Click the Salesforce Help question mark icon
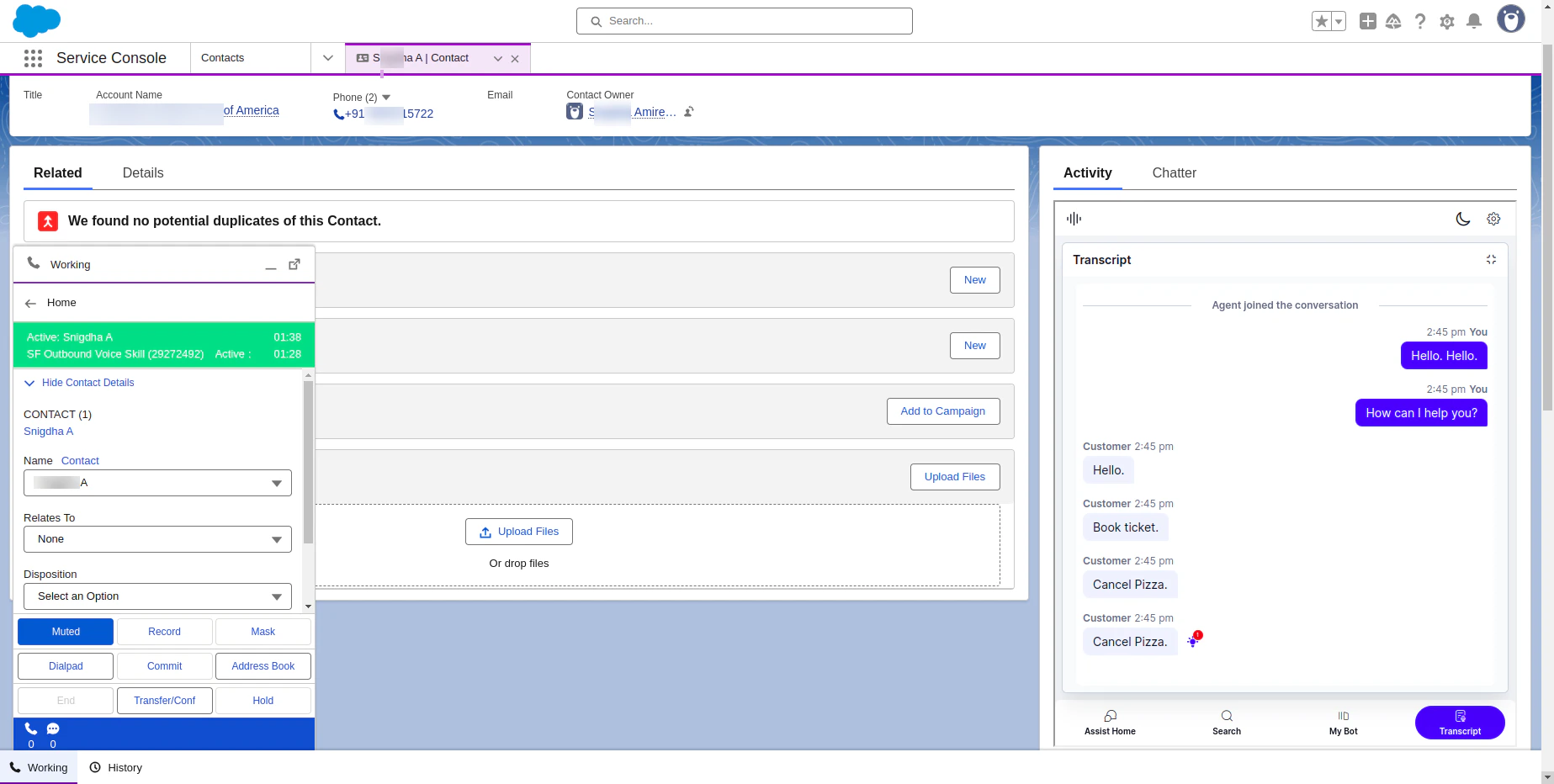Image resolution: width=1554 pixels, height=784 pixels. [1420, 21]
